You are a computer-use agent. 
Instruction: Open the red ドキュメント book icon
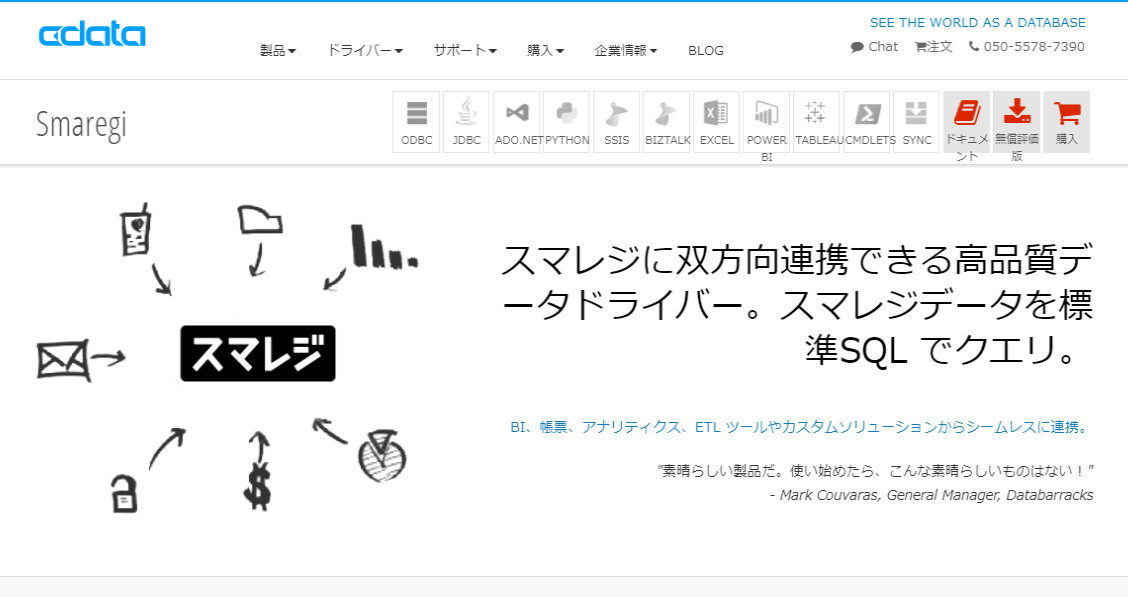pos(967,113)
